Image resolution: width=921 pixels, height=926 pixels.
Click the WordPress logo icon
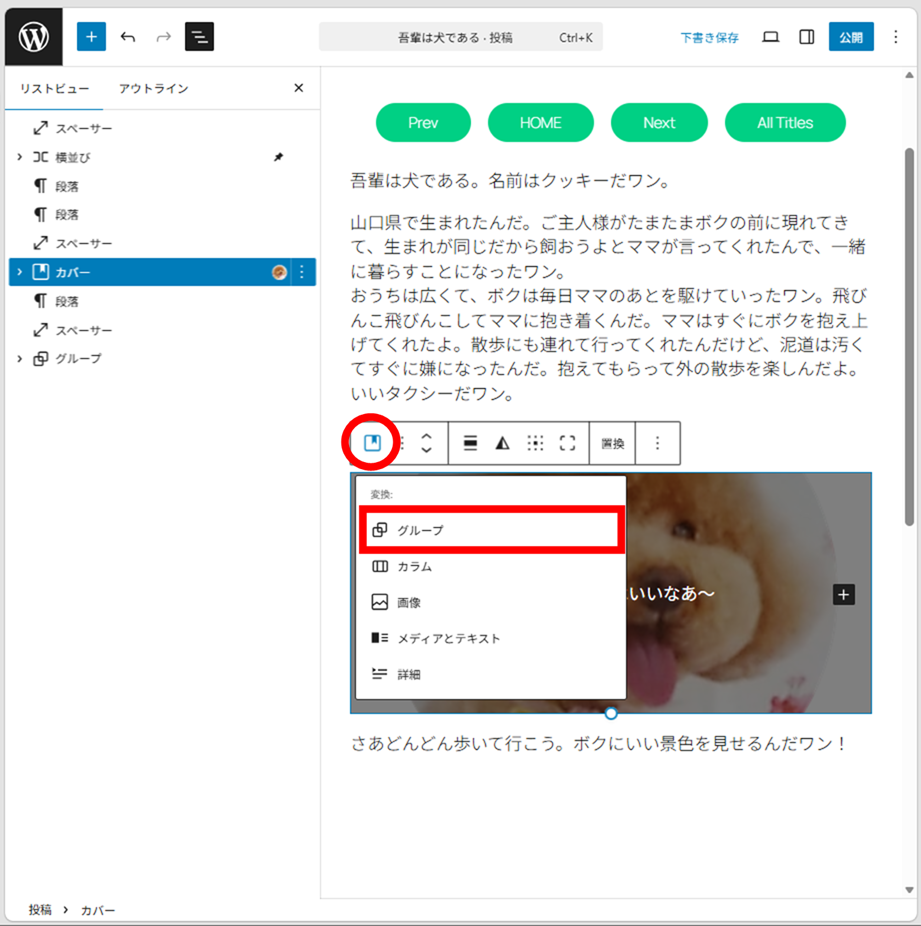pyautogui.click(x=34, y=37)
